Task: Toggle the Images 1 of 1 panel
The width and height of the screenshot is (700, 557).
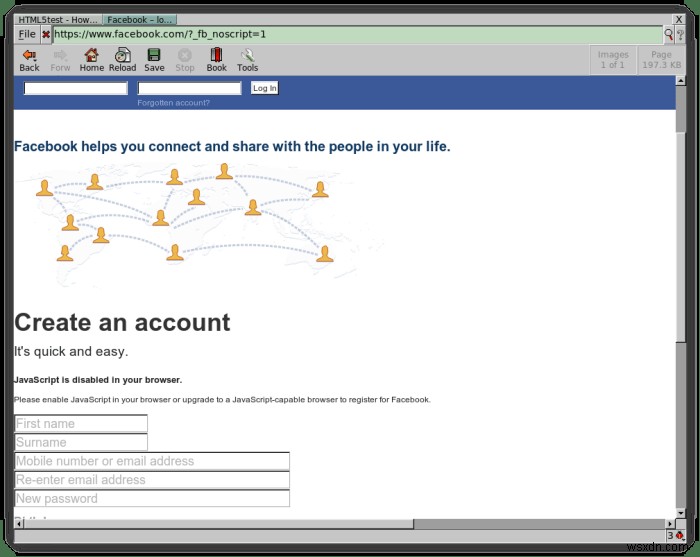Action: (613, 60)
